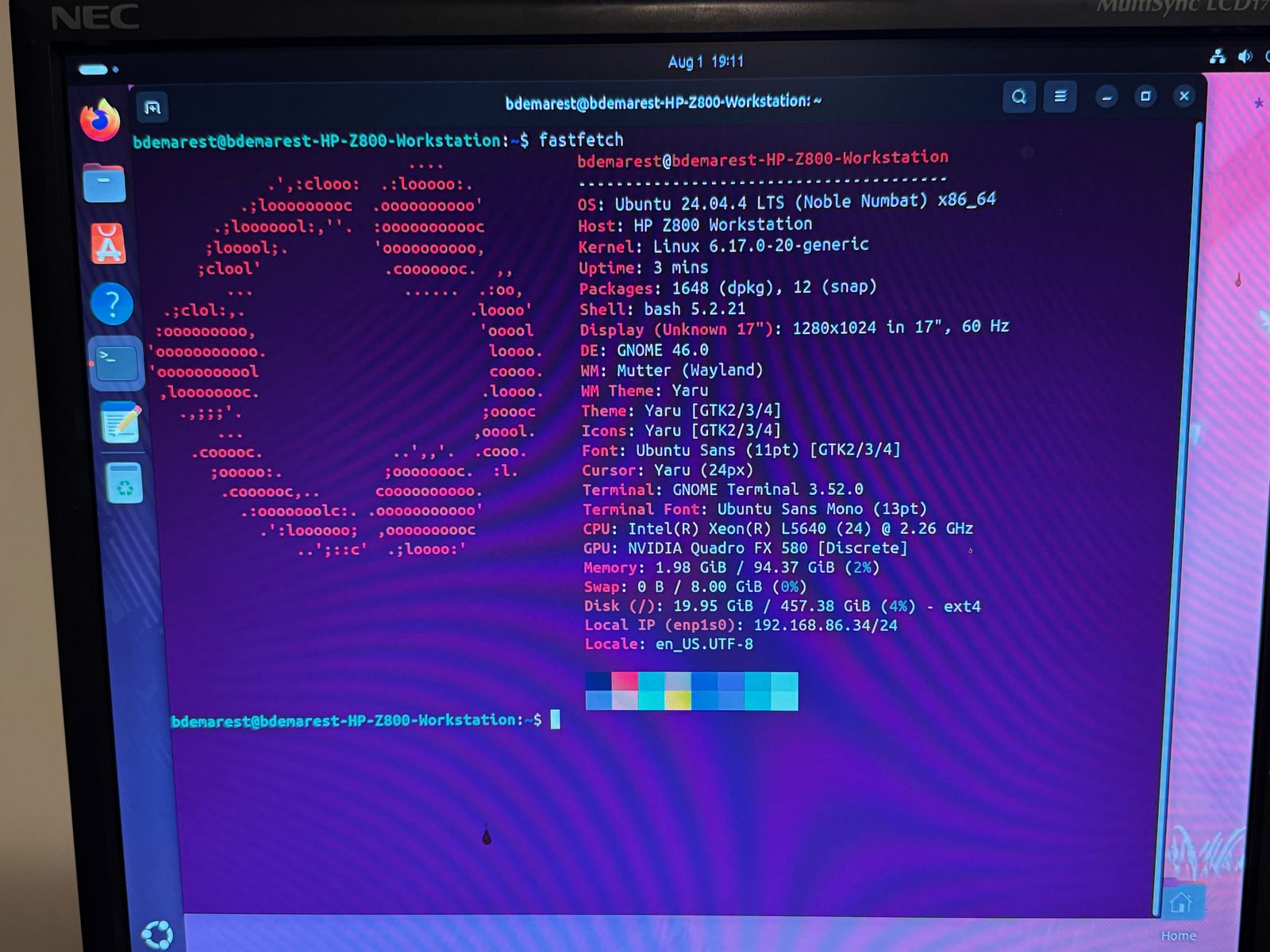Click the 'Icons: Yaru [GTK2/3/4]' line
1270x952 pixels.
[681, 430]
